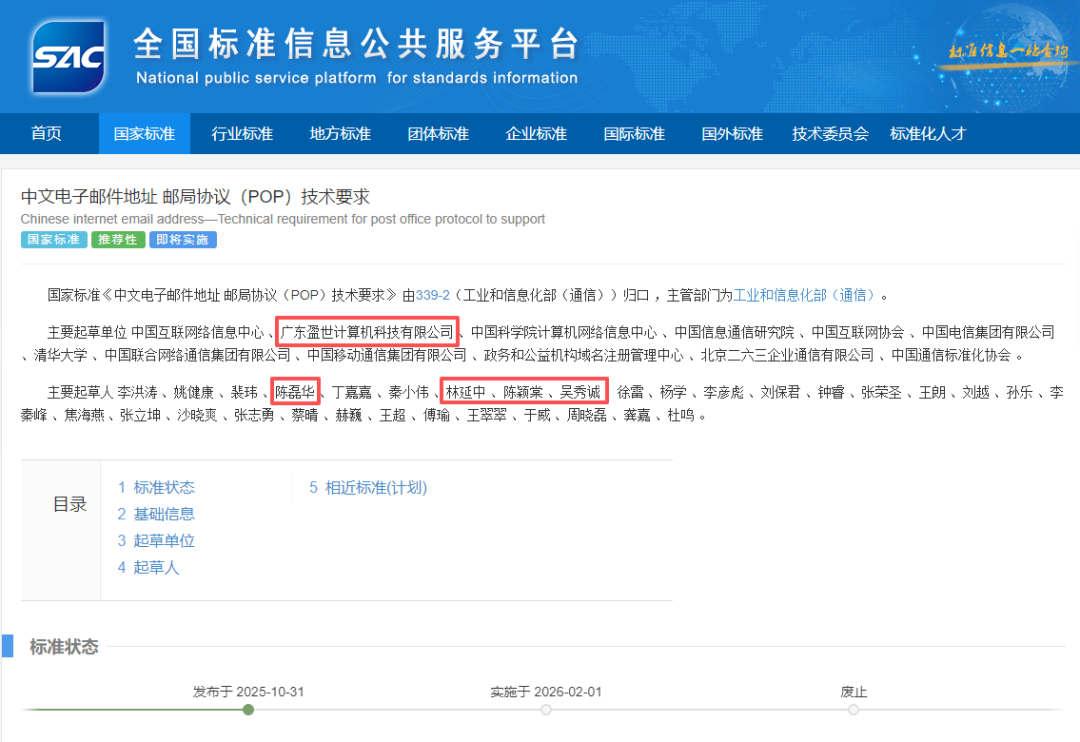Open the 首页 menu item
Screen dimensions: 1080x742
46,133
